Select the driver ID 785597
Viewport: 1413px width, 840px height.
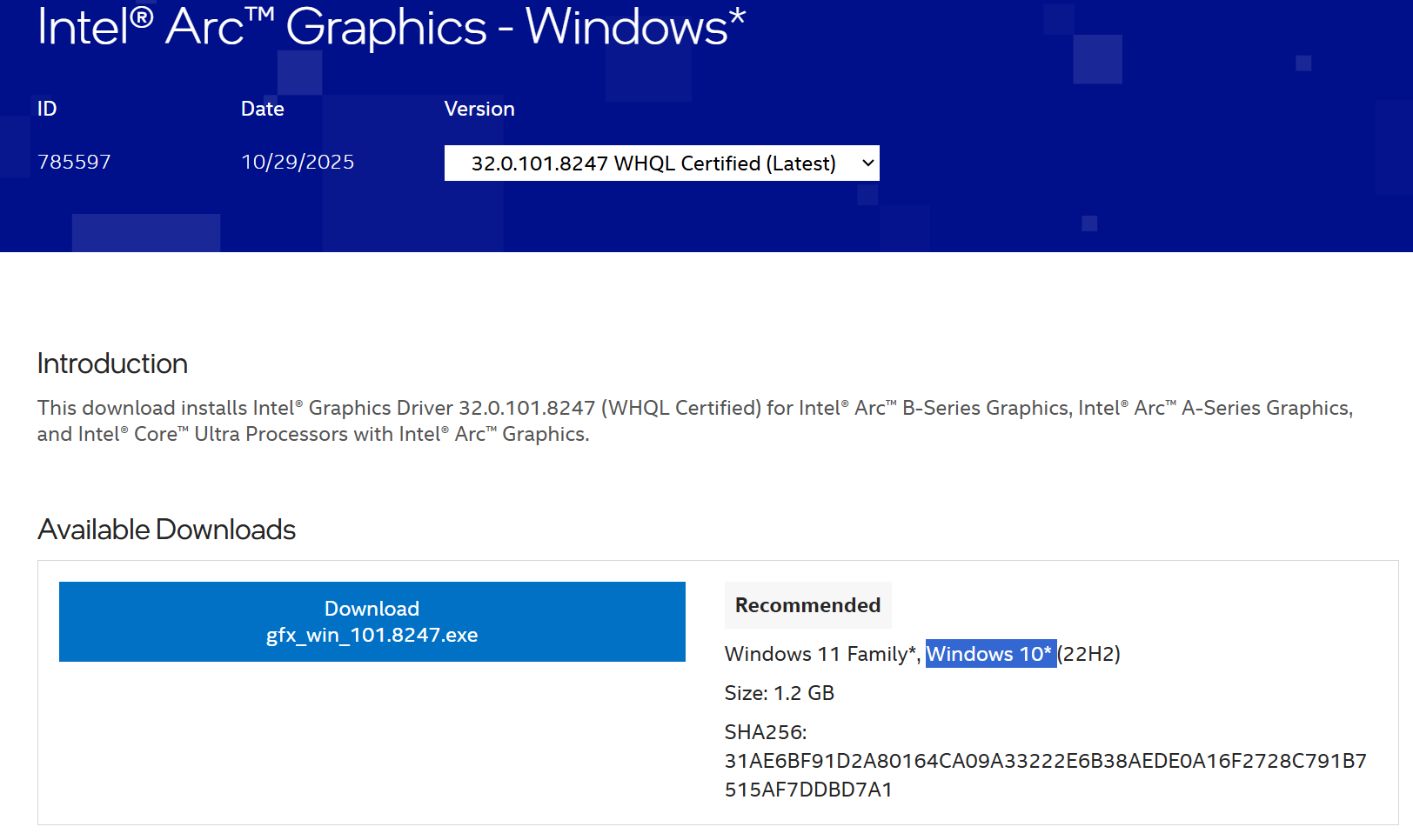pyautogui.click(x=75, y=161)
